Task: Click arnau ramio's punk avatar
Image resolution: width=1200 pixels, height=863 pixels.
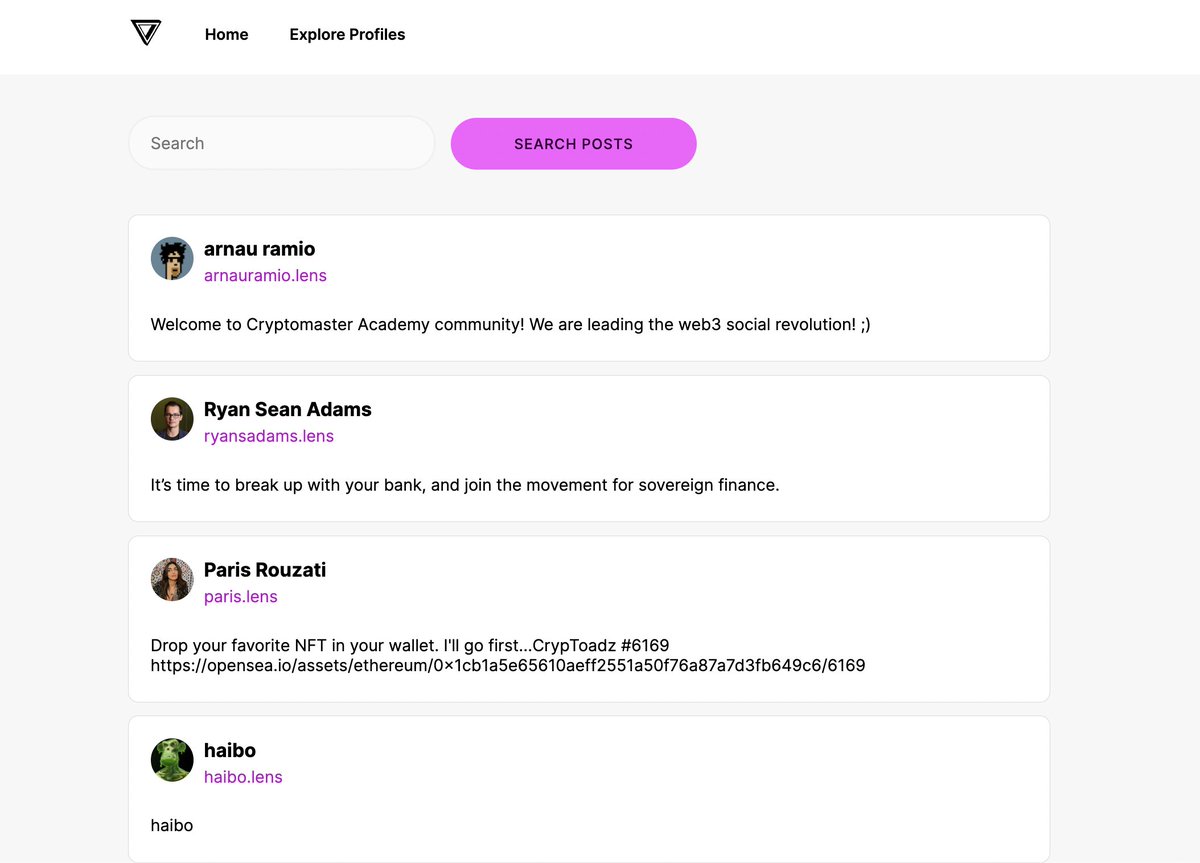Action: (x=171, y=258)
